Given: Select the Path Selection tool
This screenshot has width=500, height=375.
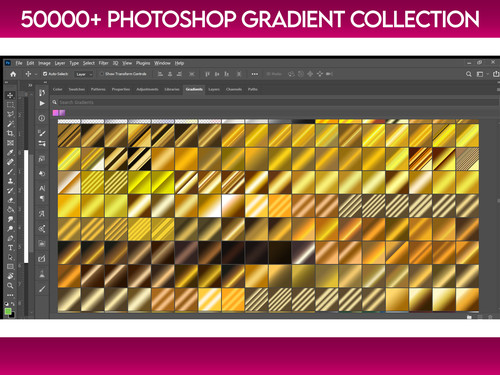Looking at the screenshot, I should (x=10, y=257).
